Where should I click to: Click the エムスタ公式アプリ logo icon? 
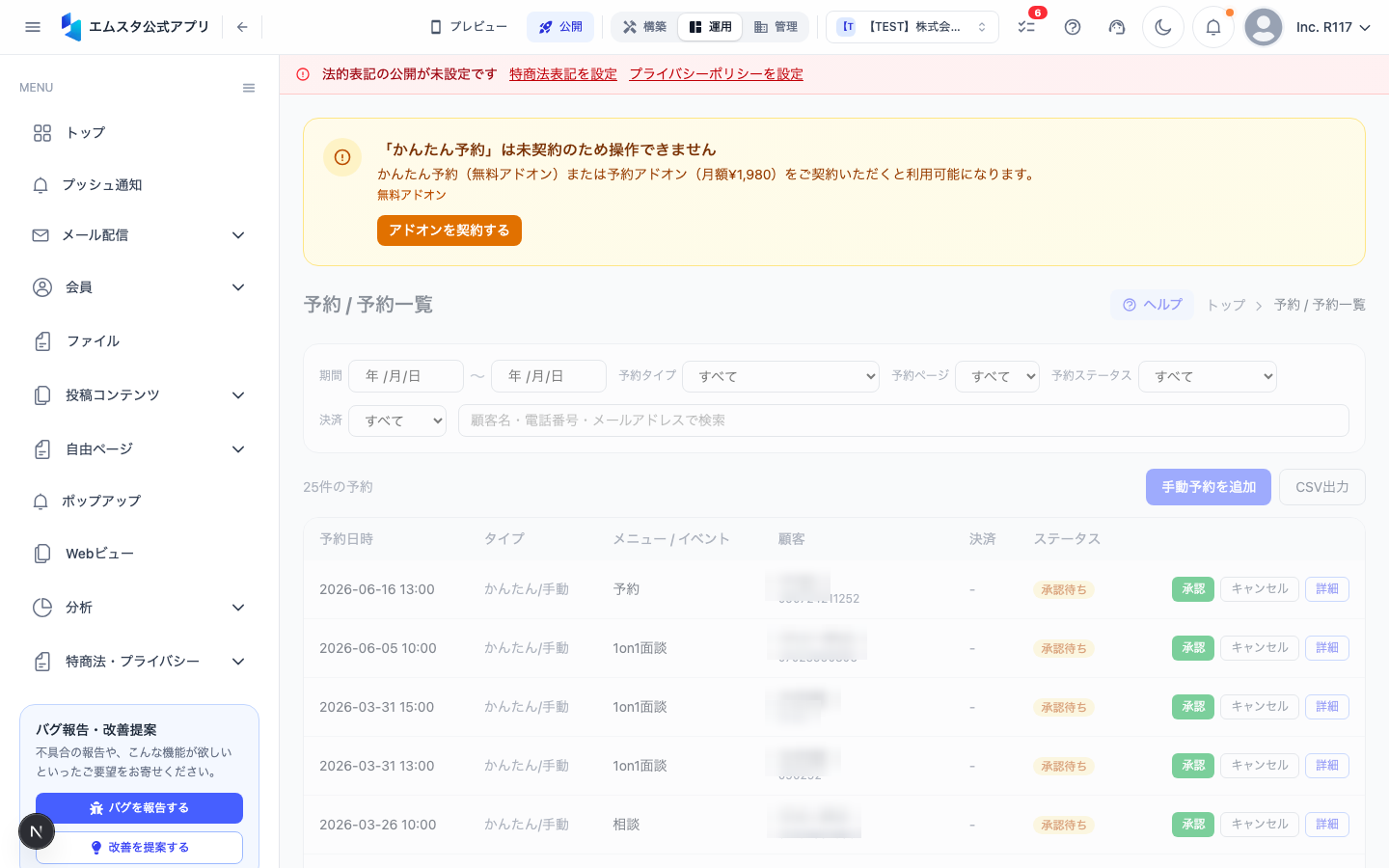click(71, 27)
